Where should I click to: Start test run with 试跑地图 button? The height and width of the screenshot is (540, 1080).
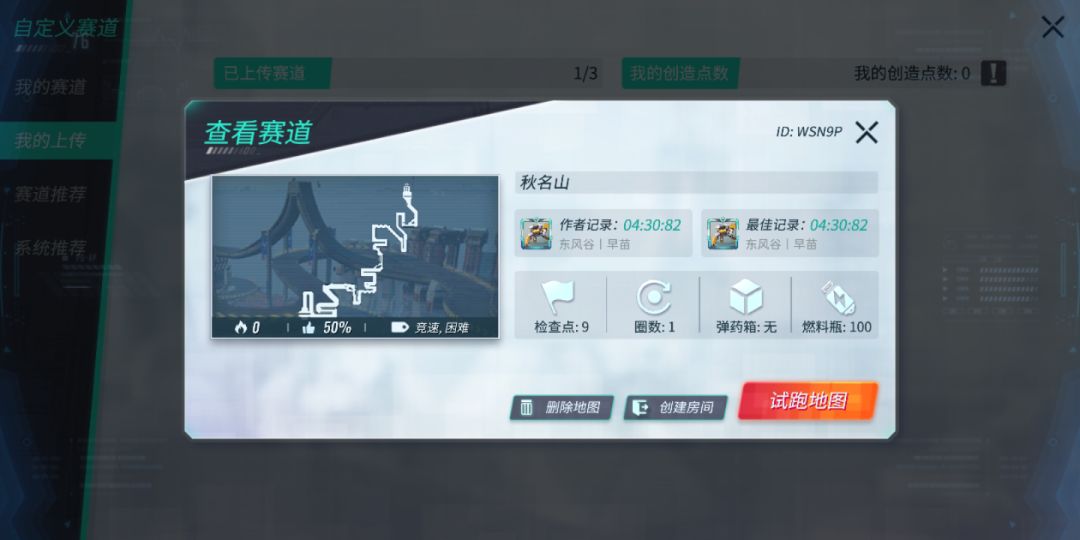[808, 401]
